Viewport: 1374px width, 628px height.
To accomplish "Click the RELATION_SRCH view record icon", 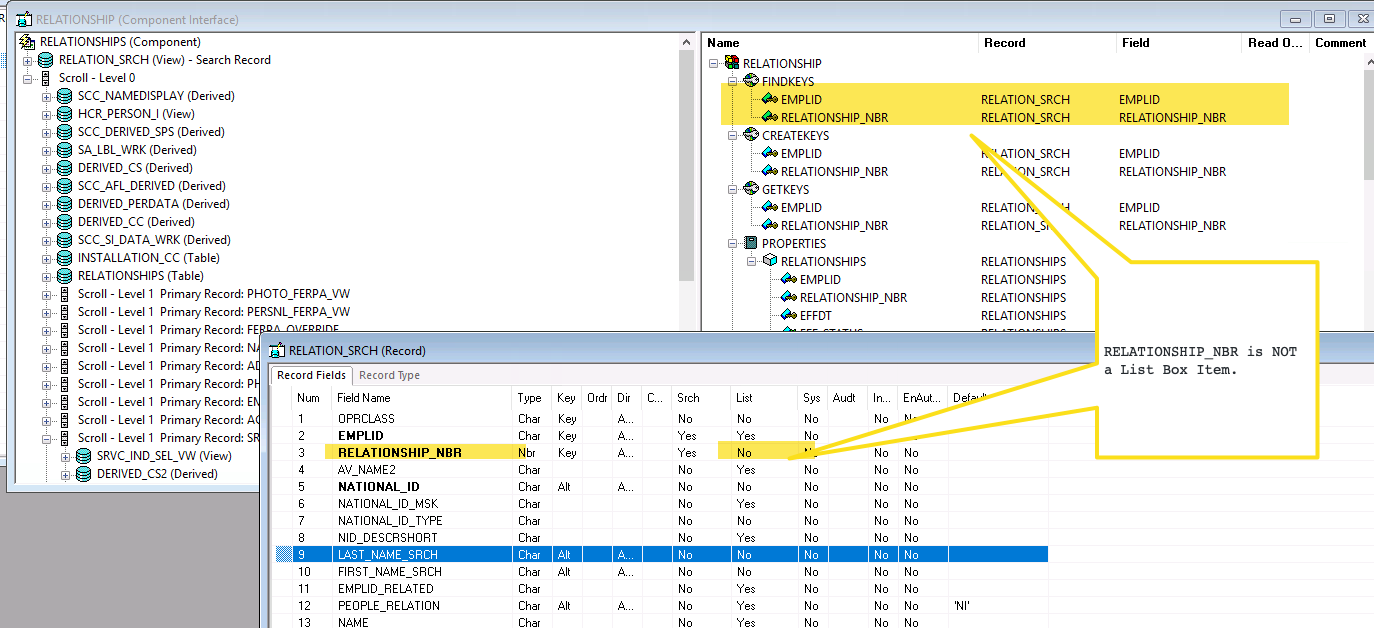I will [46, 60].
